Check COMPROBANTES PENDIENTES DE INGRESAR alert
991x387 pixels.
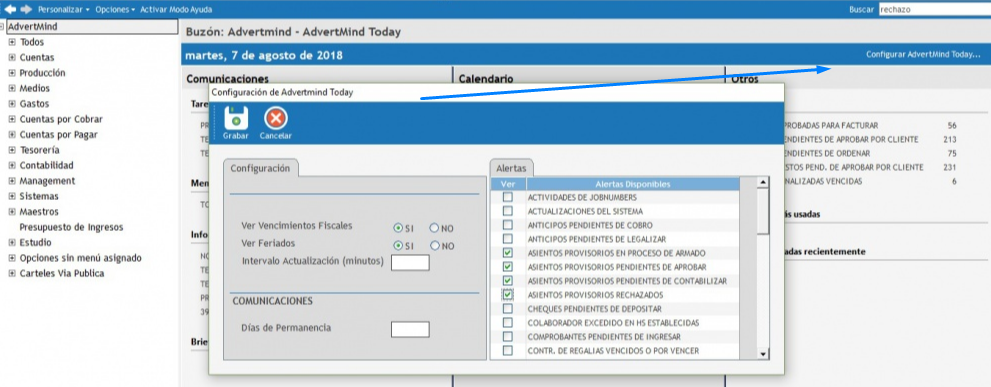pos(508,336)
